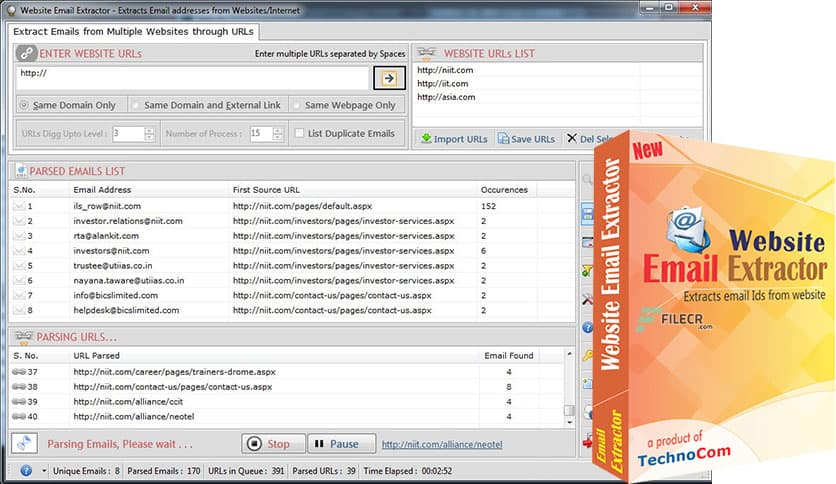Decrease Number of Process spinner

[x=278, y=137]
